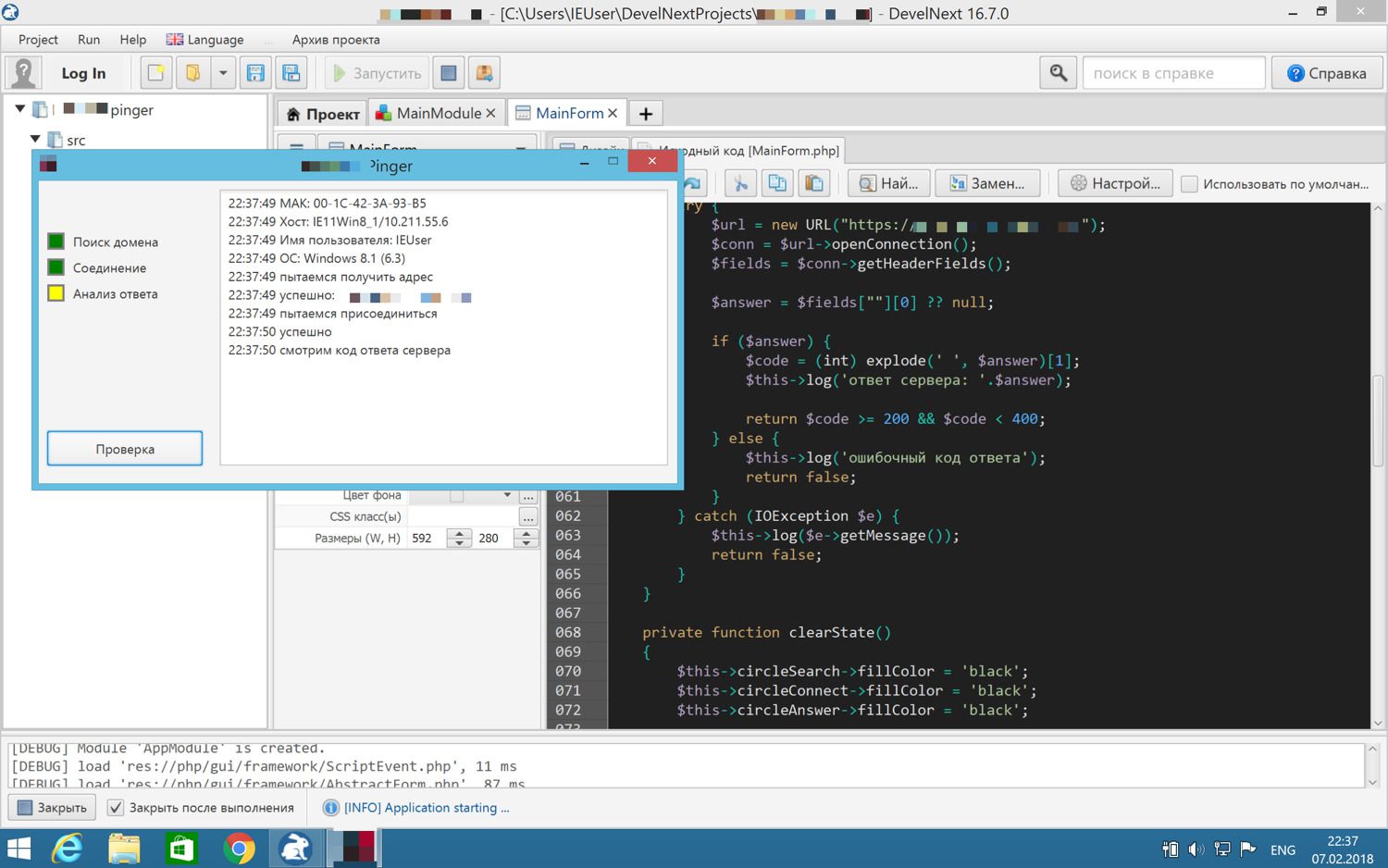Image resolution: width=1388 pixels, height=868 pixels.
Task: Open the Windows Store taskbar icon
Action: [181, 848]
